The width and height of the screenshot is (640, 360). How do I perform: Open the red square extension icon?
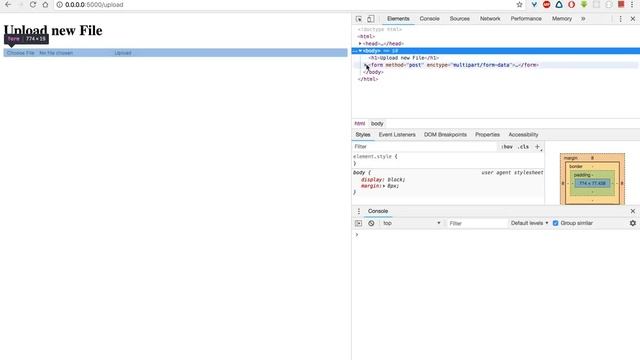[621, 4]
